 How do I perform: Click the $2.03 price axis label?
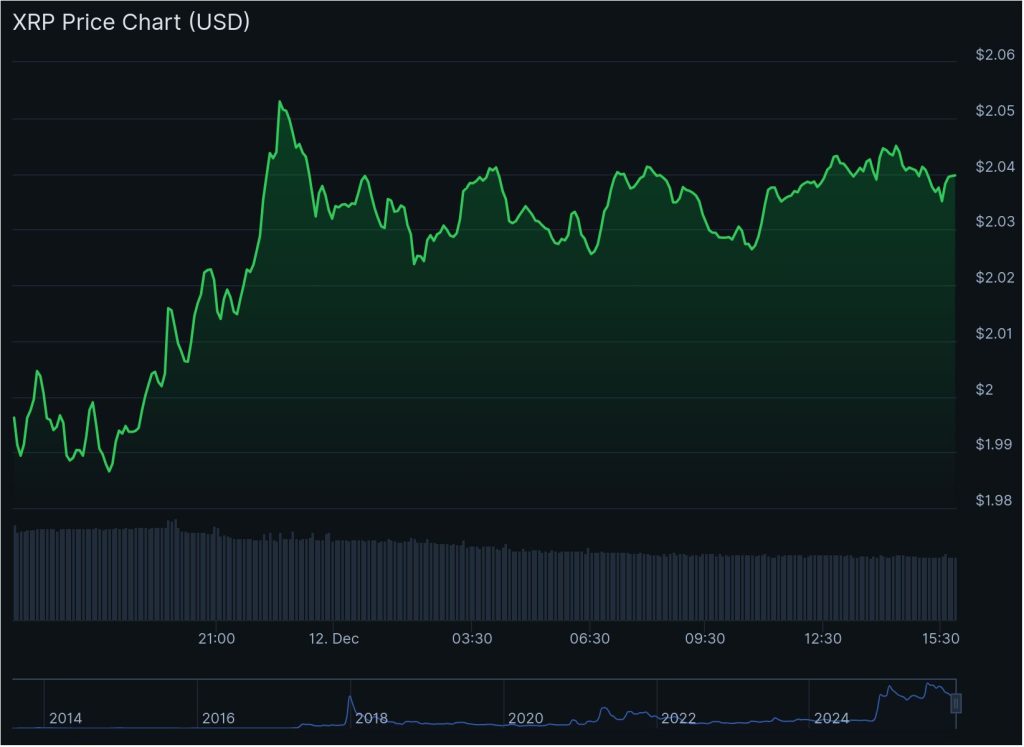coord(995,222)
